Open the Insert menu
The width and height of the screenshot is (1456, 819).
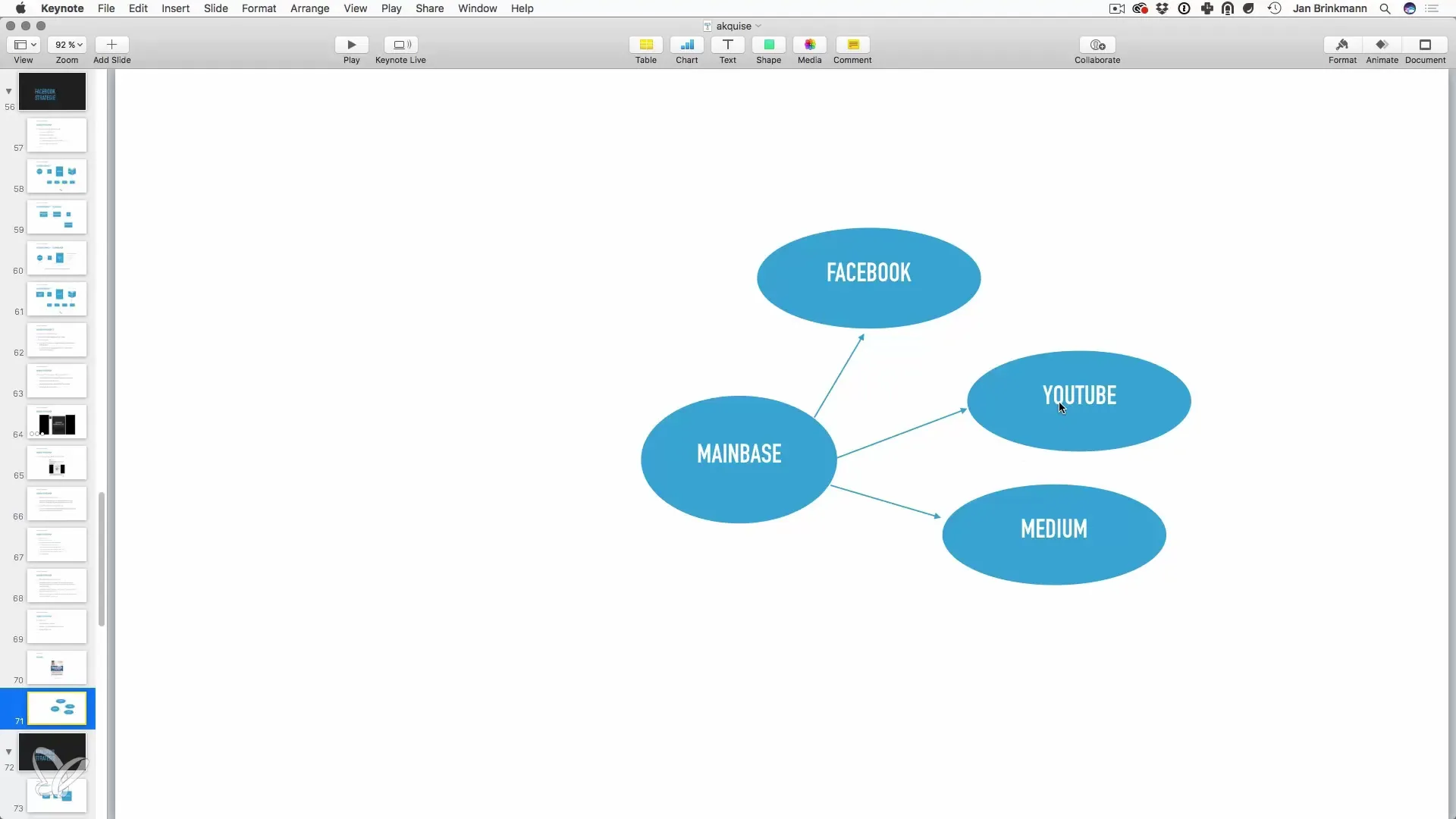[175, 8]
